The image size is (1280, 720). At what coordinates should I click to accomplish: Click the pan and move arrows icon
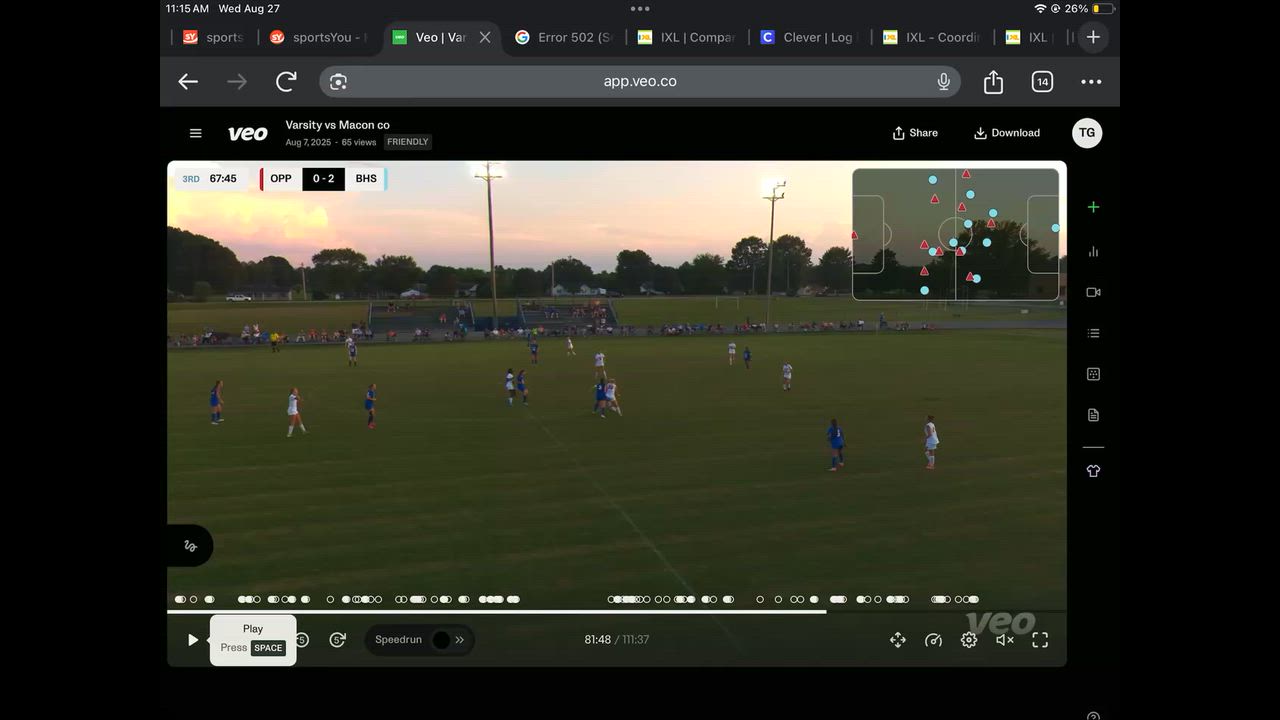point(898,640)
